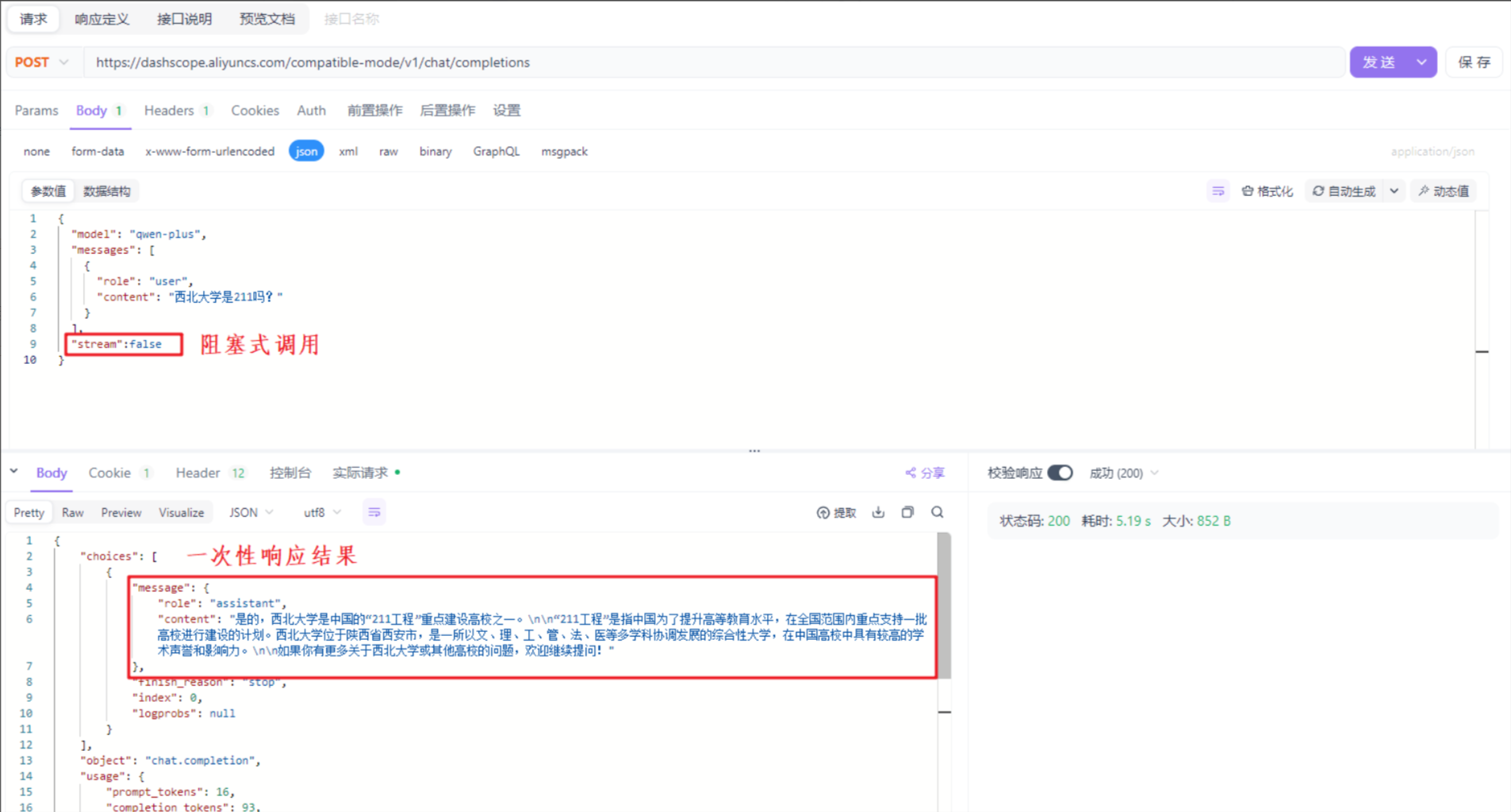The width and height of the screenshot is (1511, 812).
Task: Open the Params tab
Action: (x=36, y=110)
